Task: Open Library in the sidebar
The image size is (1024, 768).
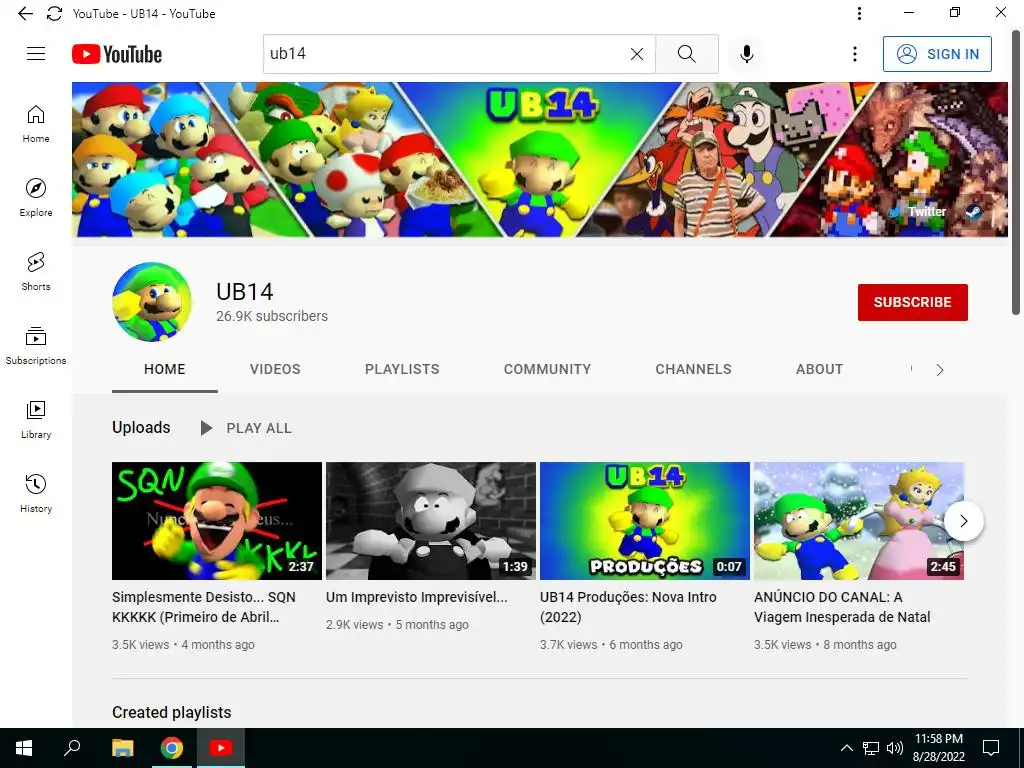Action: (x=36, y=419)
